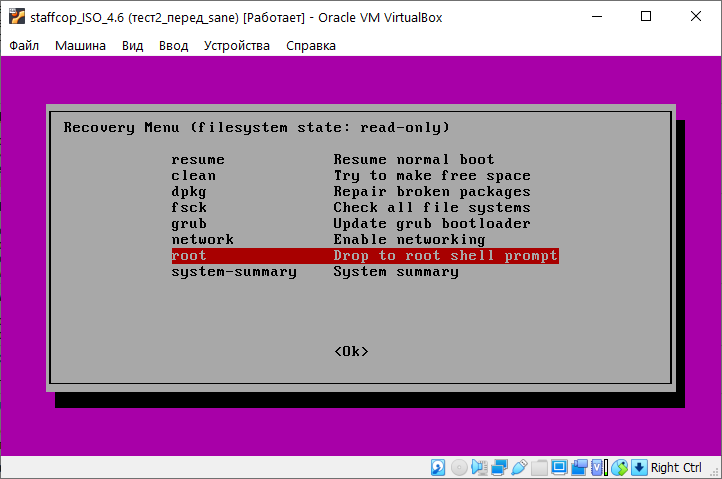This screenshot has height=479, width=722.
Task: Open the Машина menu
Action: tap(80, 46)
